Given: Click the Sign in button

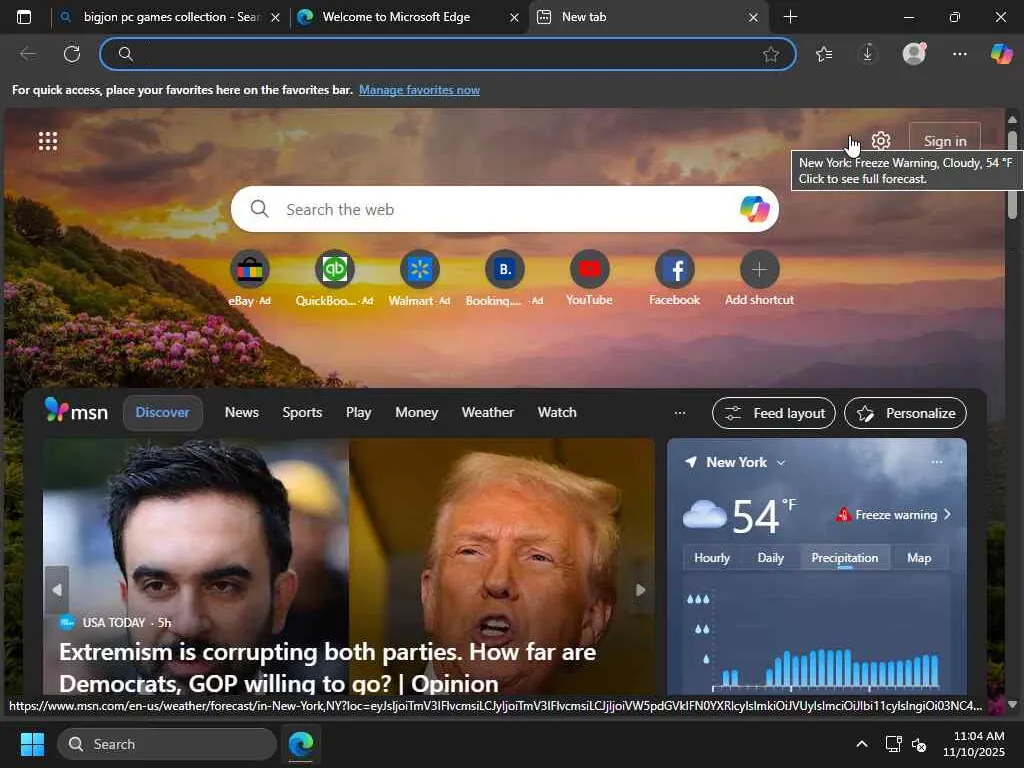Looking at the screenshot, I should 945,140.
